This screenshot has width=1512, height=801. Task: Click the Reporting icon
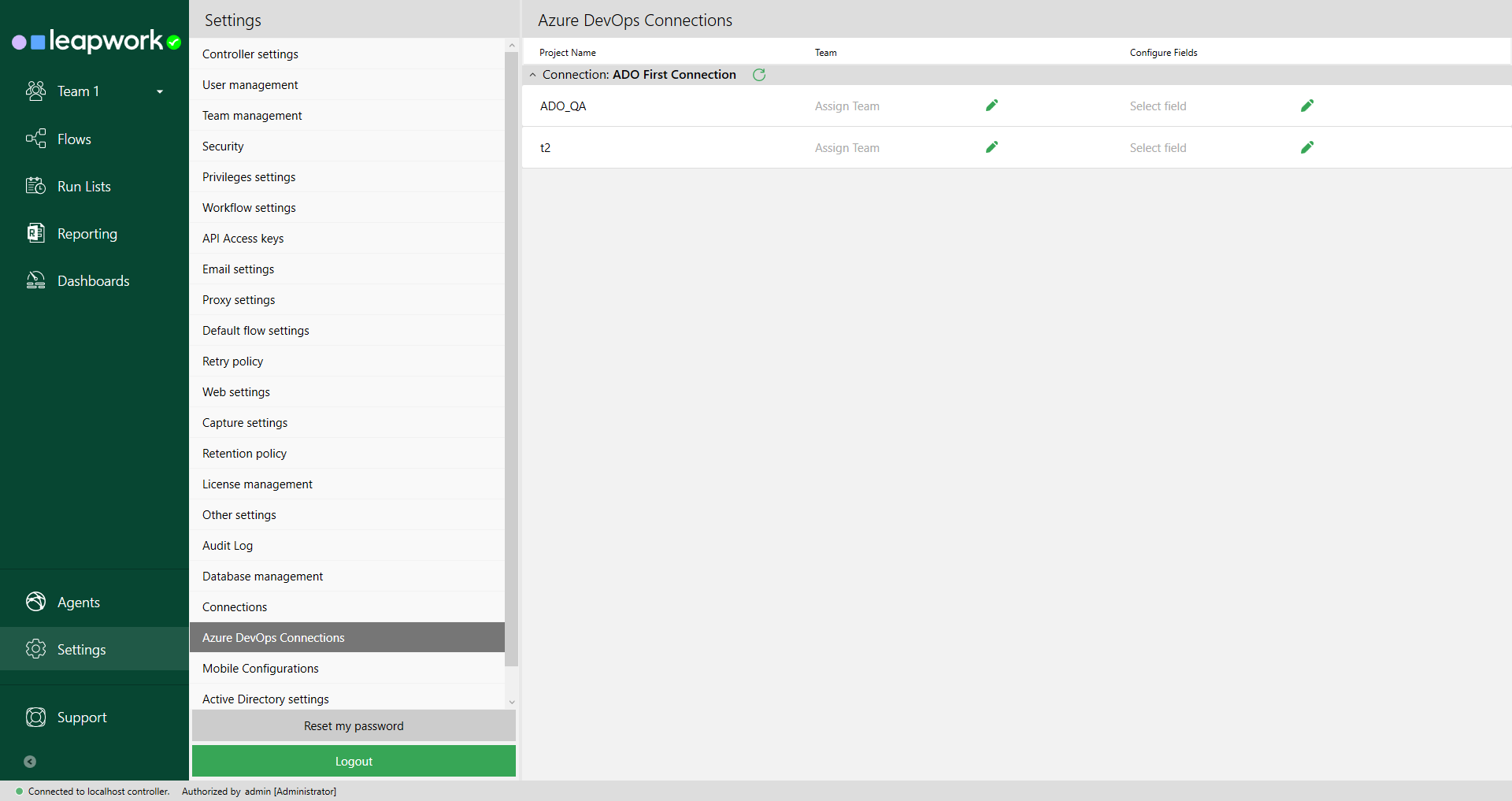point(35,233)
